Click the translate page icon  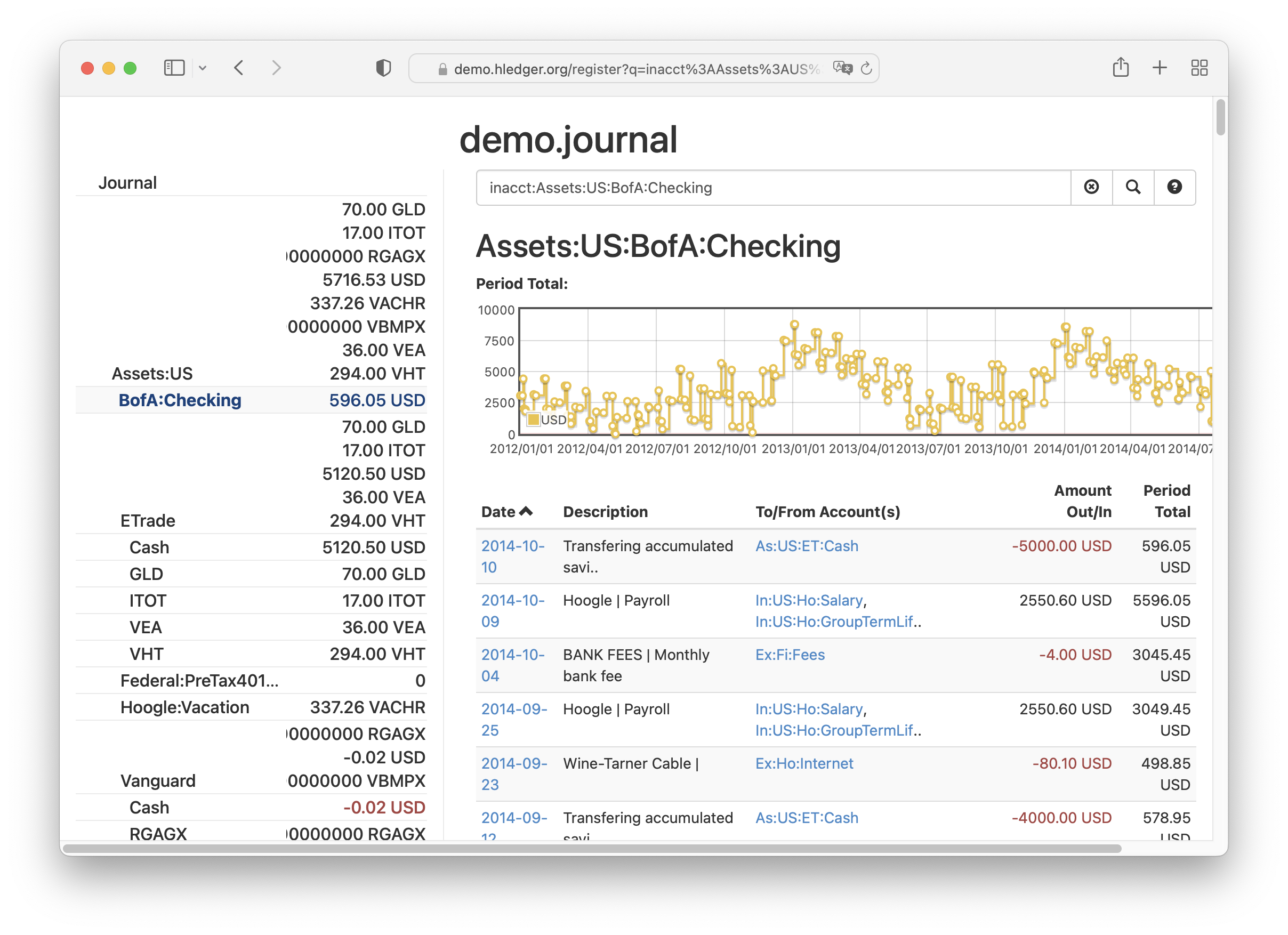tap(843, 69)
